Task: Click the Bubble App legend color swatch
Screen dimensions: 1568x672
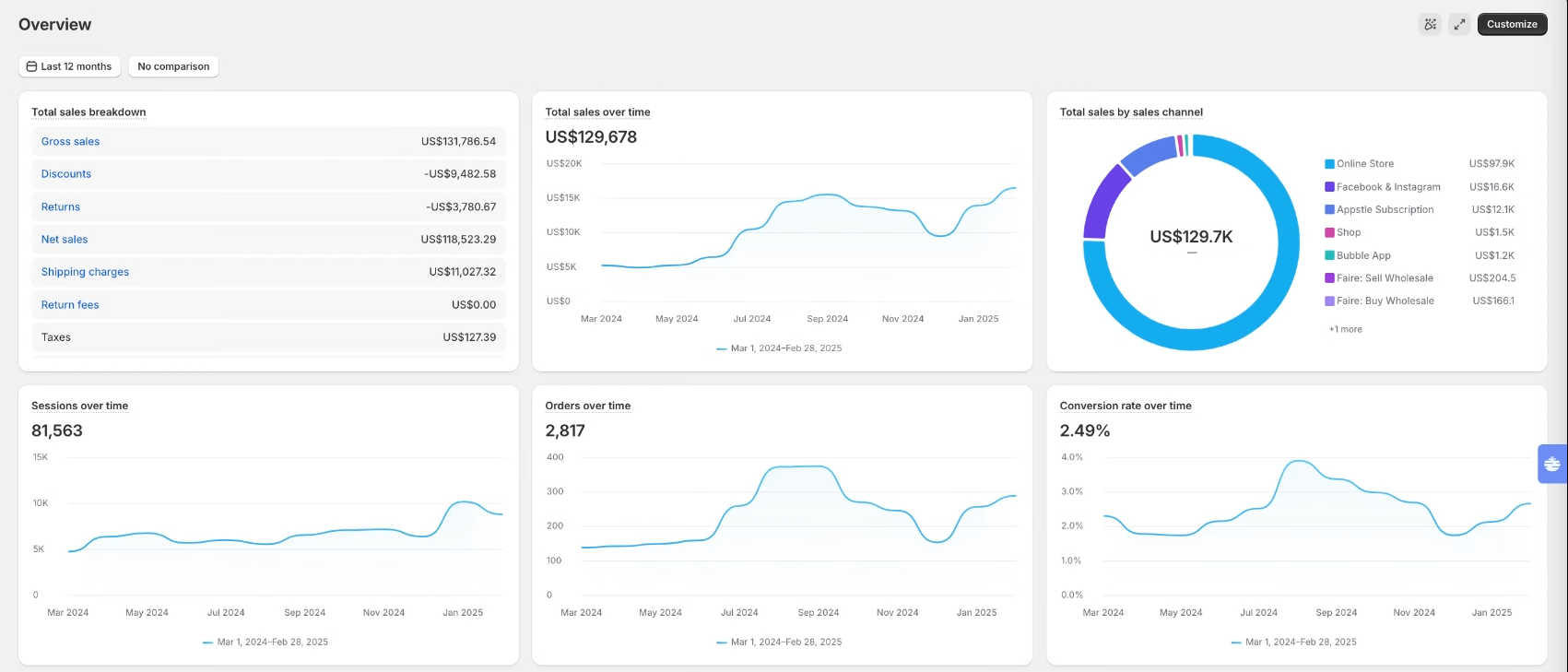Action: pos(1329,255)
